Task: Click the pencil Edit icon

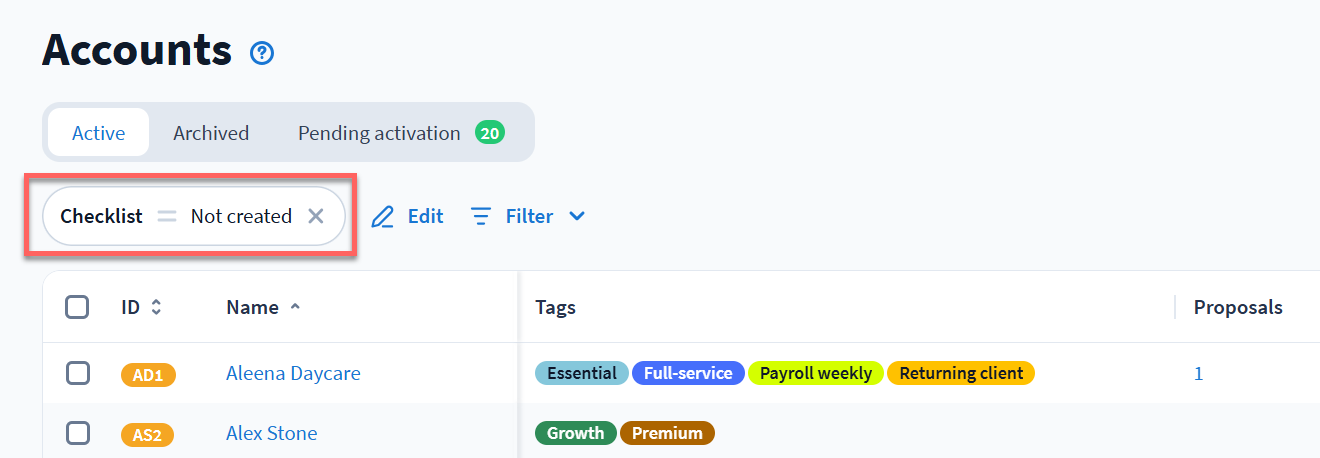Action: pyautogui.click(x=383, y=217)
